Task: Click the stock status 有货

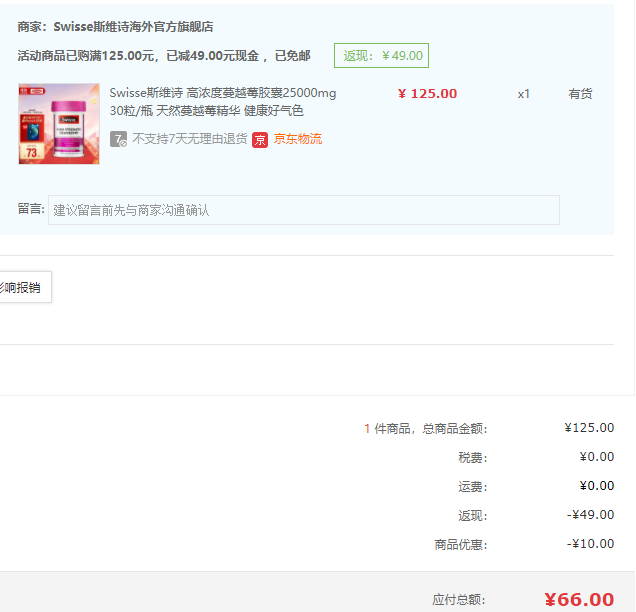Action: coord(580,94)
